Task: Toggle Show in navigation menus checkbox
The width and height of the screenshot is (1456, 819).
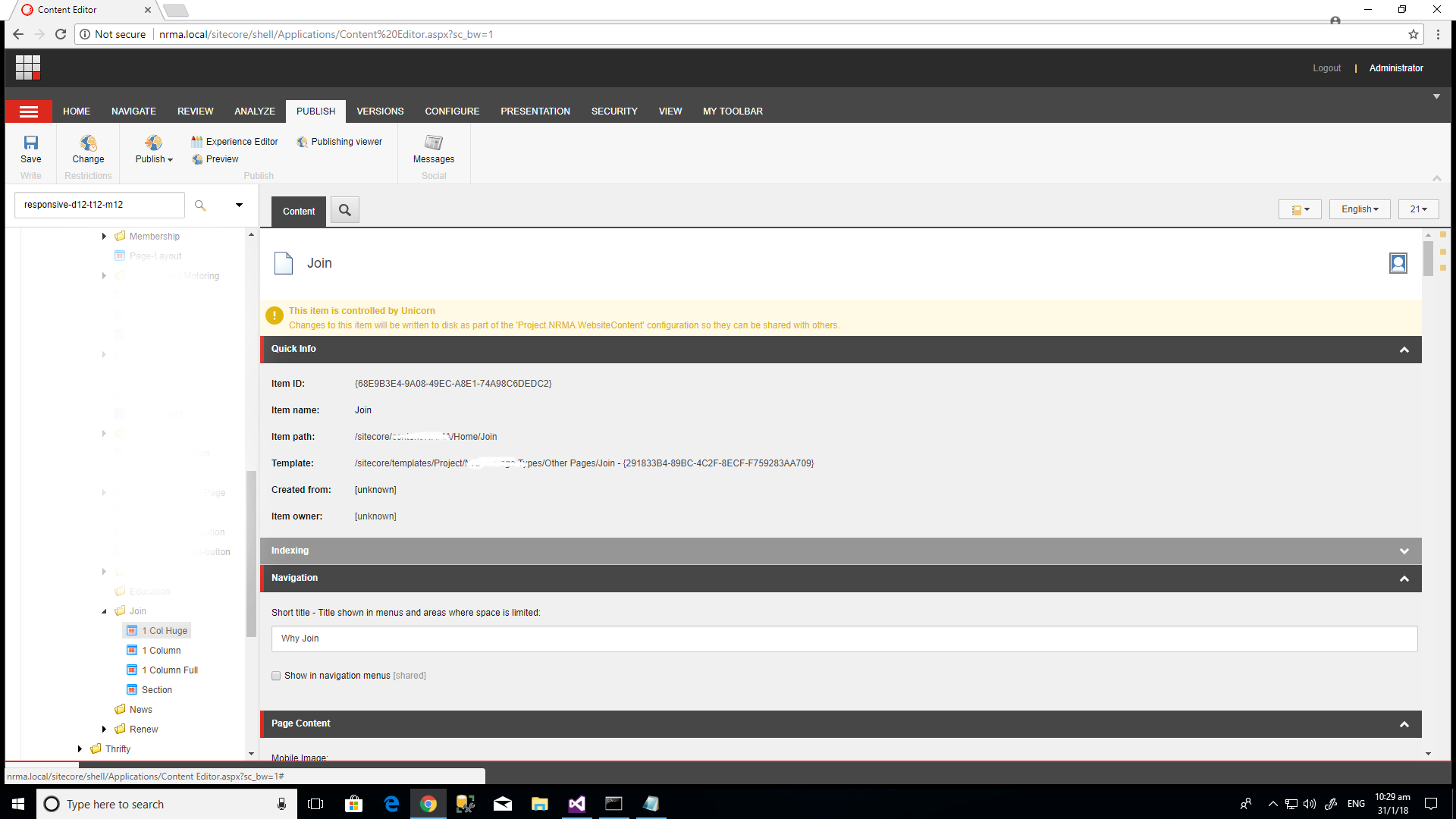Action: (x=276, y=675)
